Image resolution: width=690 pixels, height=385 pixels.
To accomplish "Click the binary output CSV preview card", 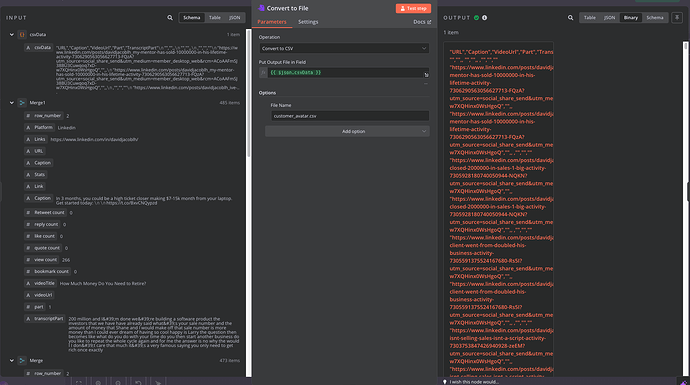I will click(x=499, y=209).
